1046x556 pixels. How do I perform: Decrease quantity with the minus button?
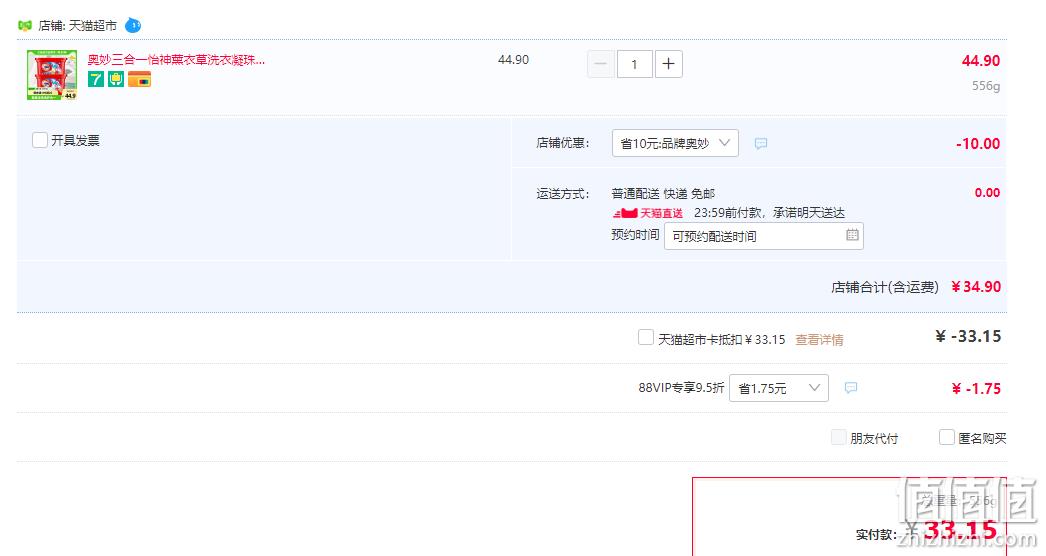click(600, 64)
